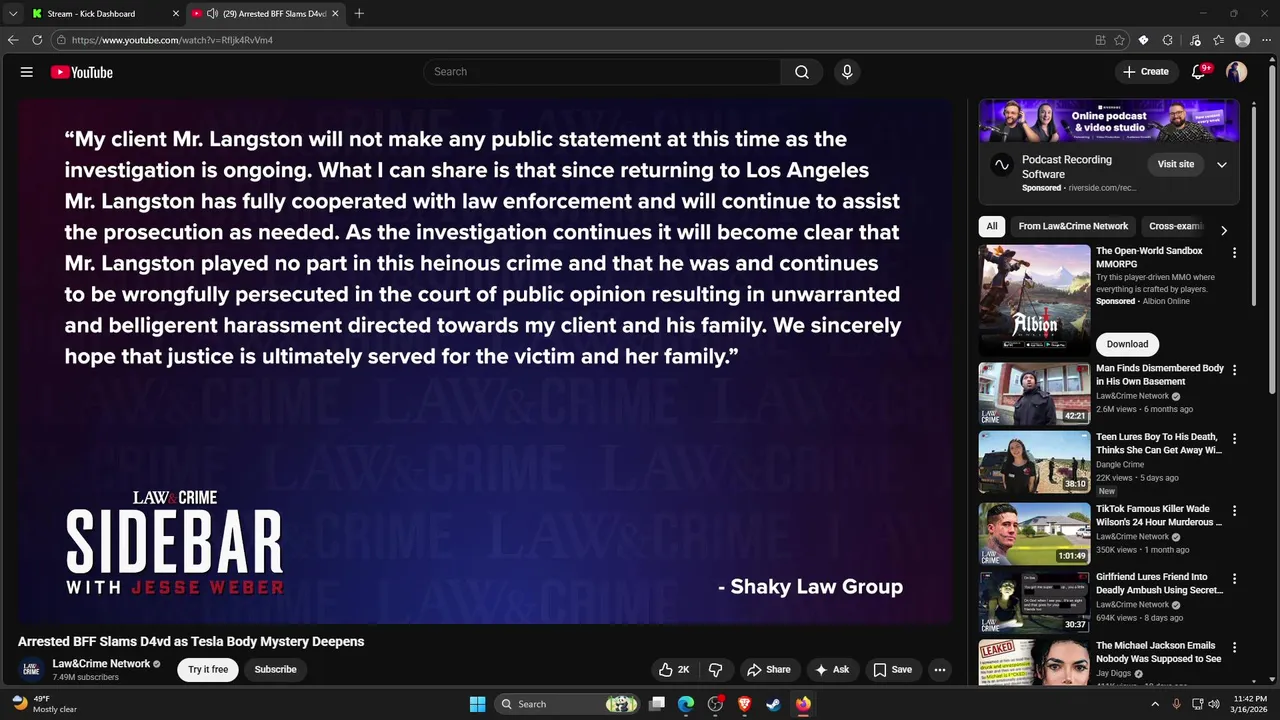Image resolution: width=1280 pixels, height=720 pixels.
Task: Subscribe to Law&Crime Network
Action: click(275, 670)
